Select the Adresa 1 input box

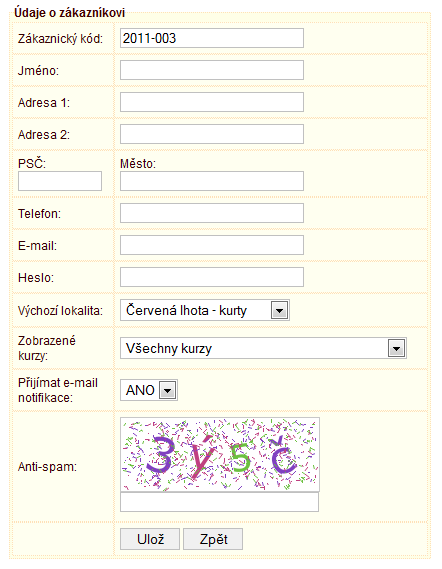coord(212,102)
